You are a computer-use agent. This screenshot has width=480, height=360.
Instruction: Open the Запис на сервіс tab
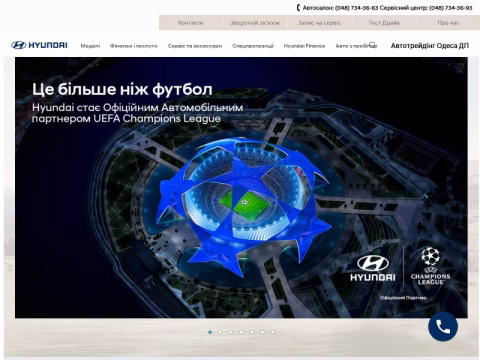319,23
